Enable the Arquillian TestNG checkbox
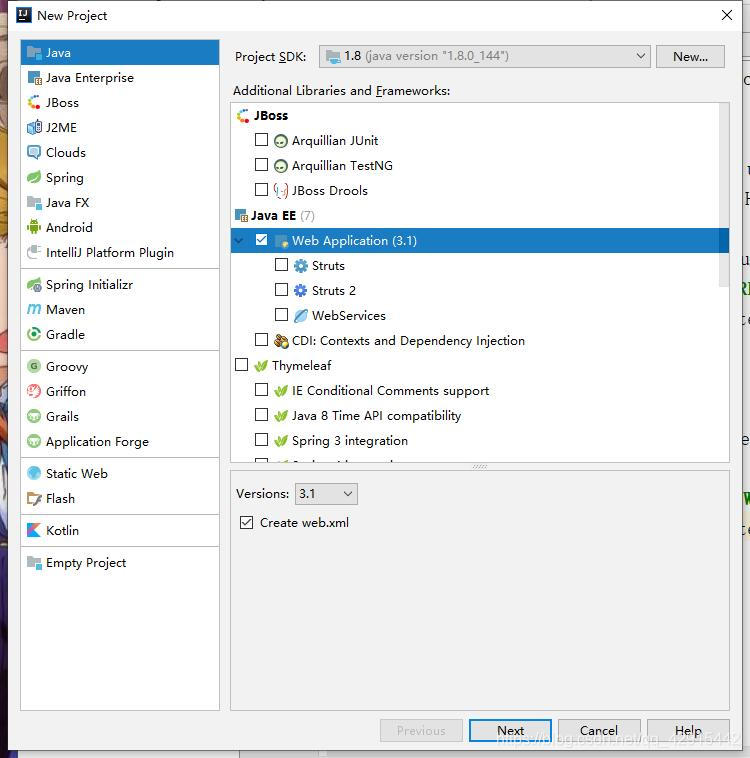 click(261, 165)
